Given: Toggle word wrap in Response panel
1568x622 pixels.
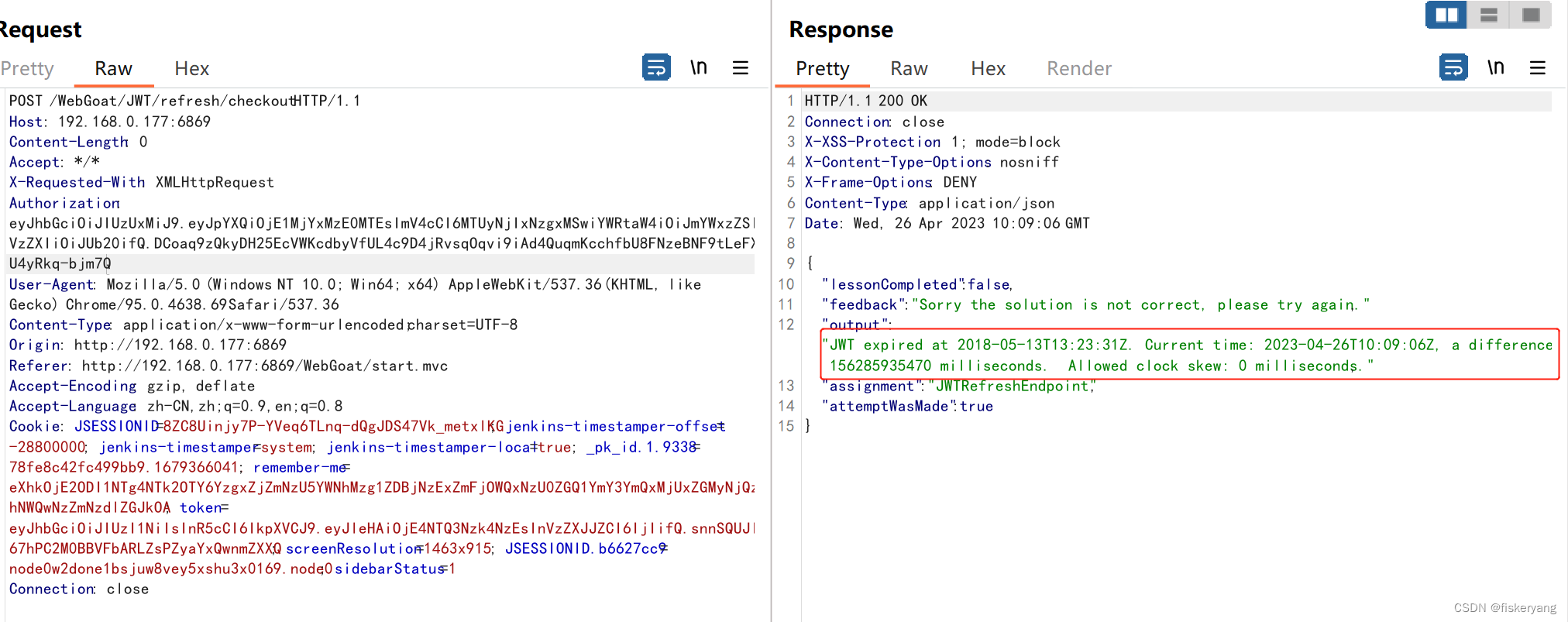Looking at the screenshot, I should coord(1453,67).
